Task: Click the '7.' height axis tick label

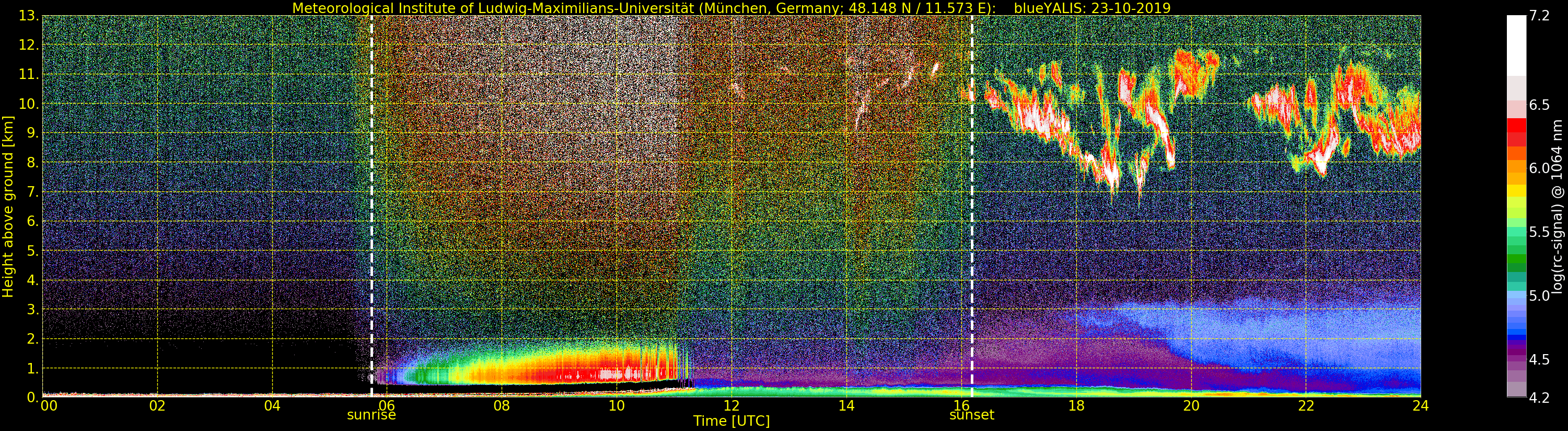Action: tap(33, 192)
